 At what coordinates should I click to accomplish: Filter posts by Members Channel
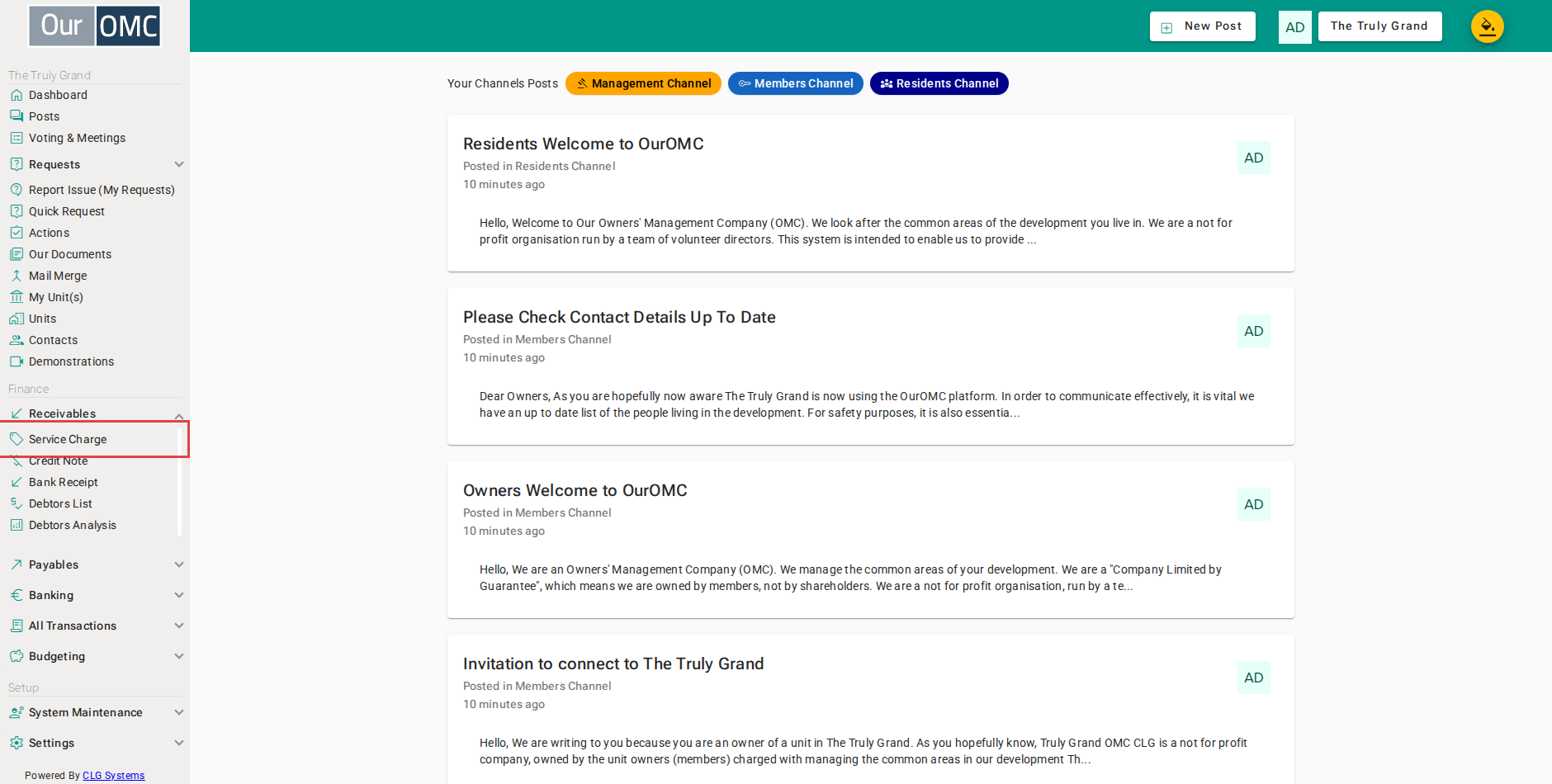tap(796, 83)
